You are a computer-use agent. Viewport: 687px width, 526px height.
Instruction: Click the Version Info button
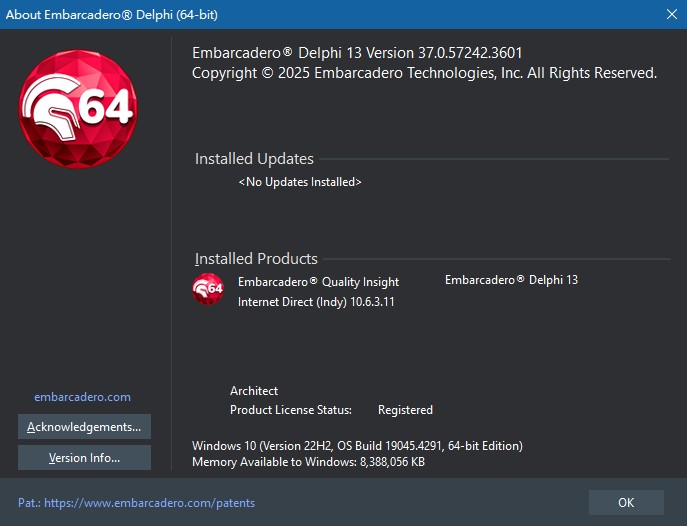[x=84, y=458]
